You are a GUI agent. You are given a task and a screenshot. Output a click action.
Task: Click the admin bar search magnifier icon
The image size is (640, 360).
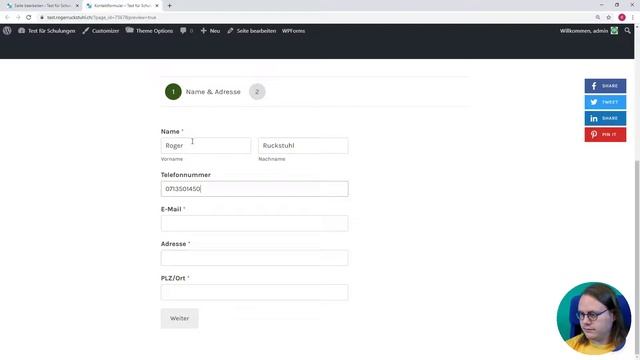627,31
